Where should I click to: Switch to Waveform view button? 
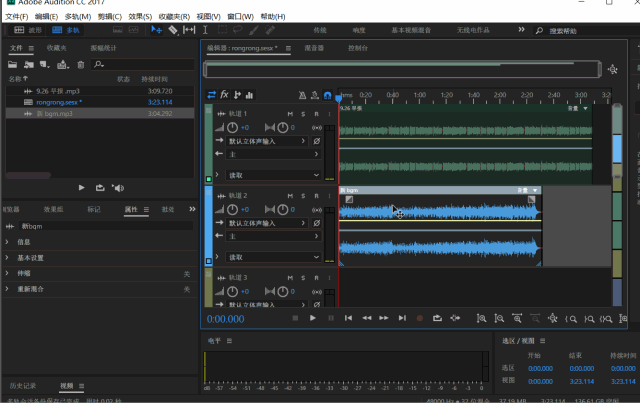tap(28, 30)
